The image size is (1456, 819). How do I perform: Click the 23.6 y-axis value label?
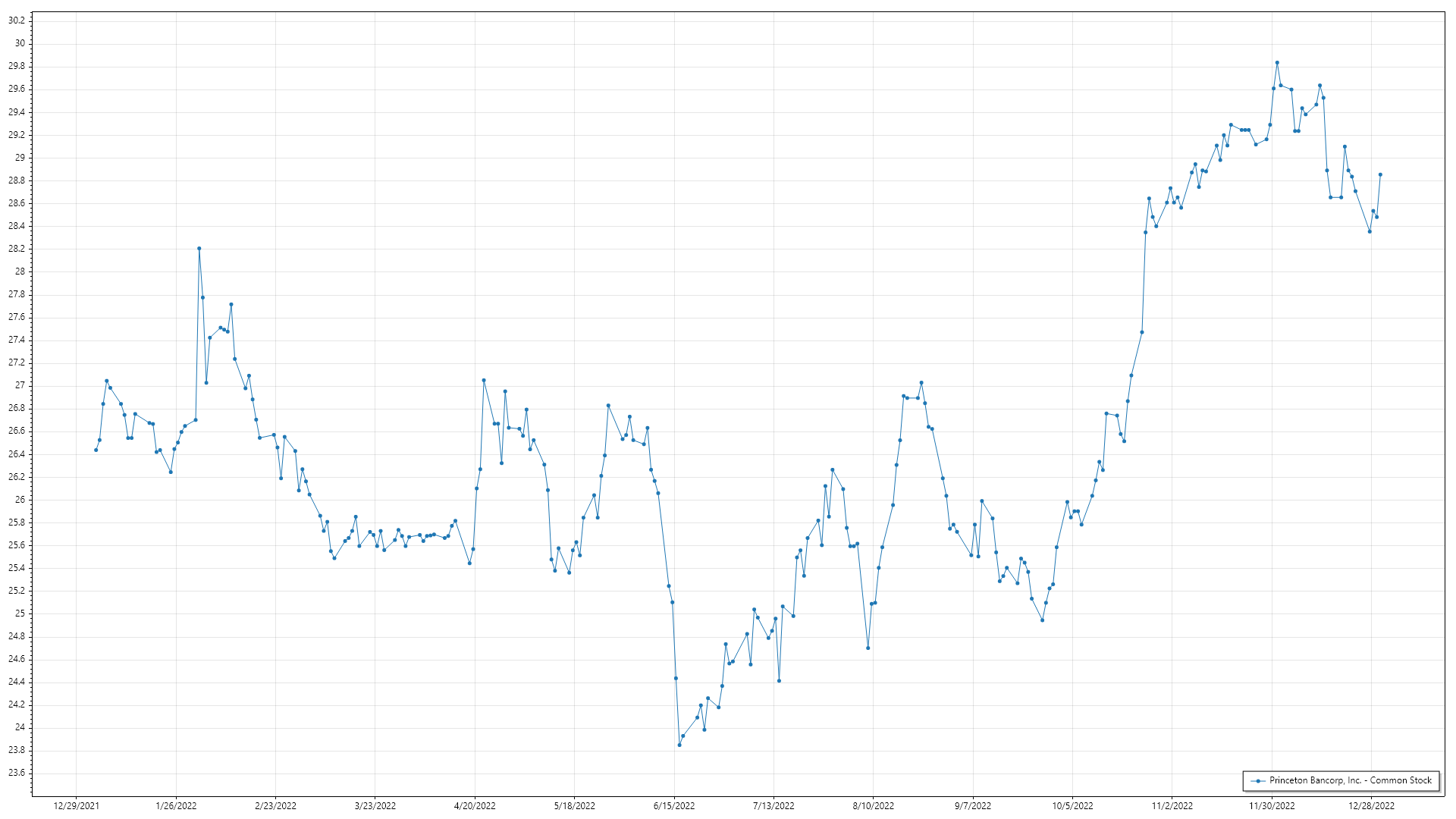click(16, 773)
